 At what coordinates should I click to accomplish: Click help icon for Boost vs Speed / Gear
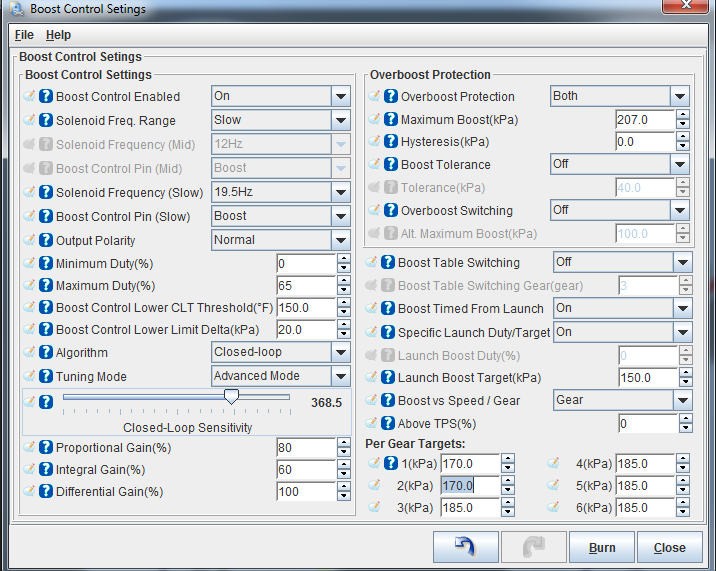point(388,400)
